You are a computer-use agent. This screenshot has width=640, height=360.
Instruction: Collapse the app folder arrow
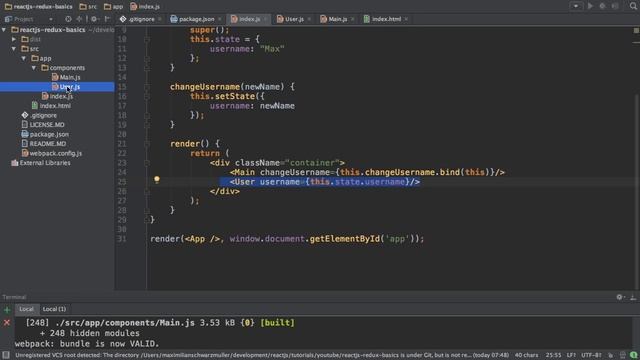pyautogui.click(x=24, y=58)
